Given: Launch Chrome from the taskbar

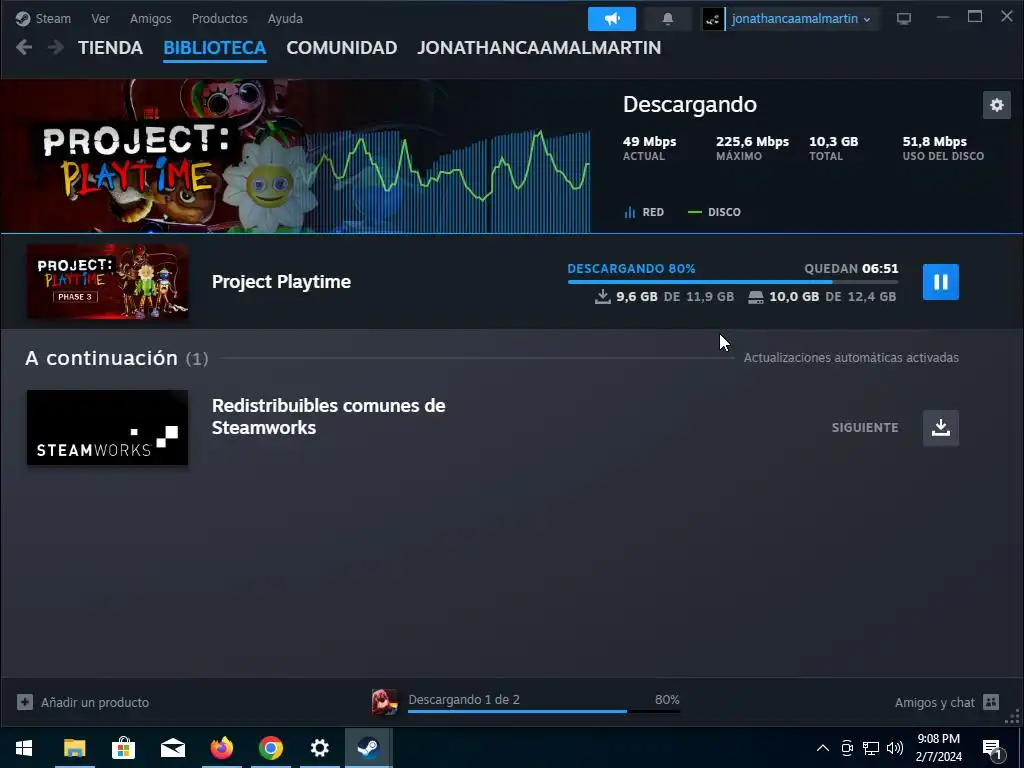Looking at the screenshot, I should (x=270, y=748).
